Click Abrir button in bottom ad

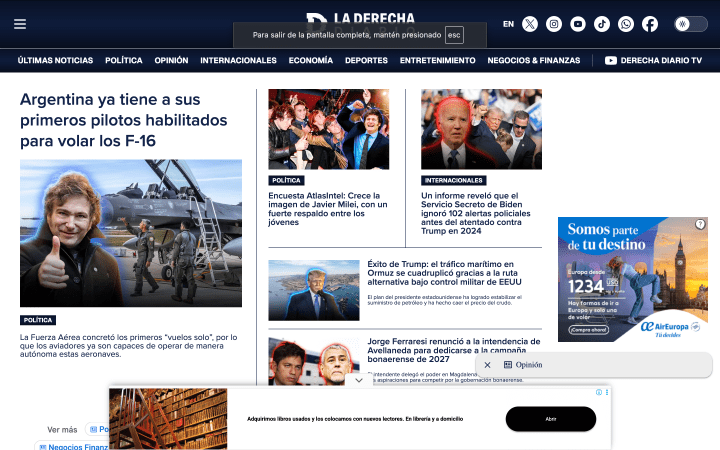[551, 419]
